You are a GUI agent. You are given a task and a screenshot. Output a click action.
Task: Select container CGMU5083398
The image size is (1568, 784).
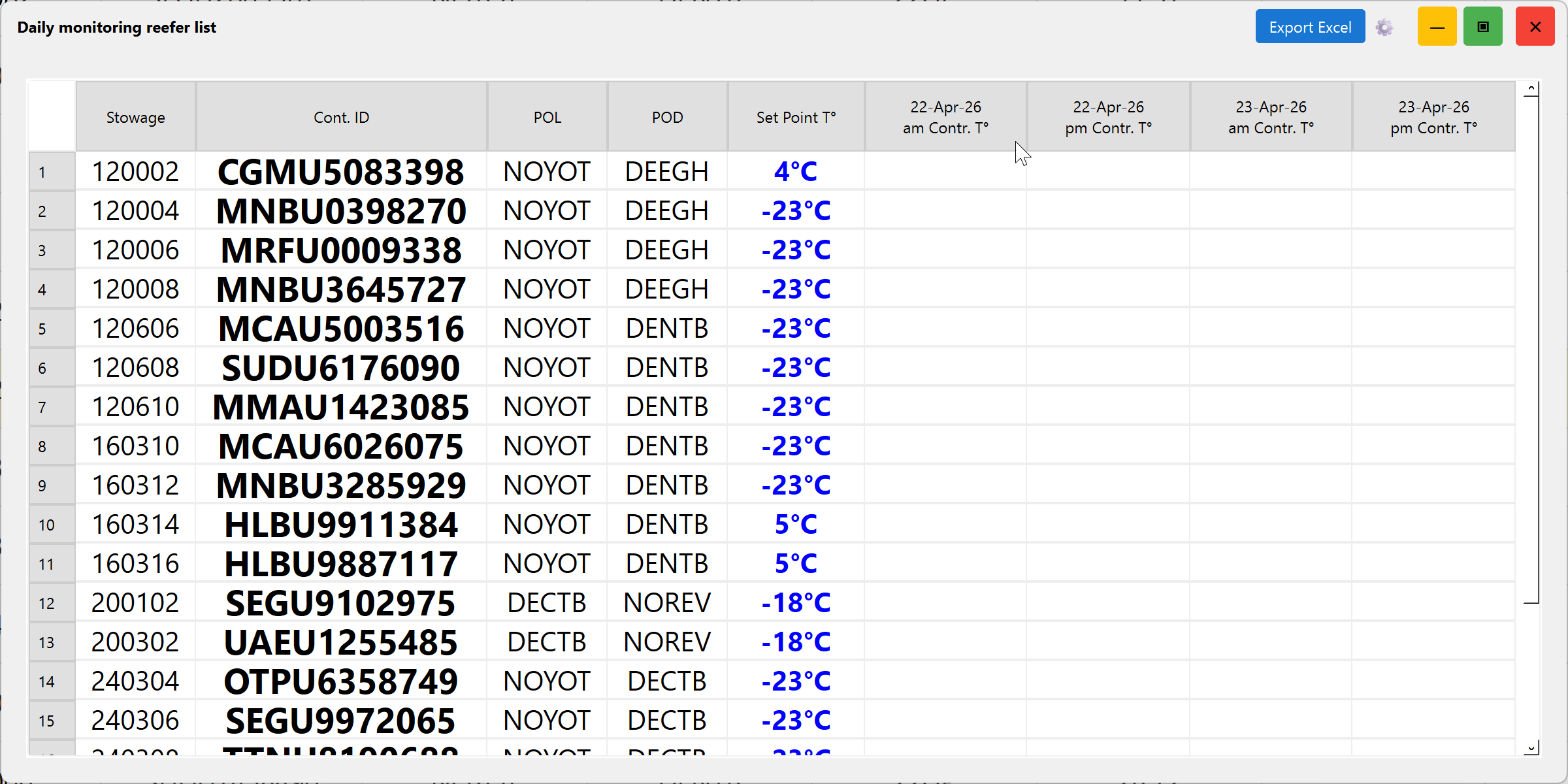341,172
